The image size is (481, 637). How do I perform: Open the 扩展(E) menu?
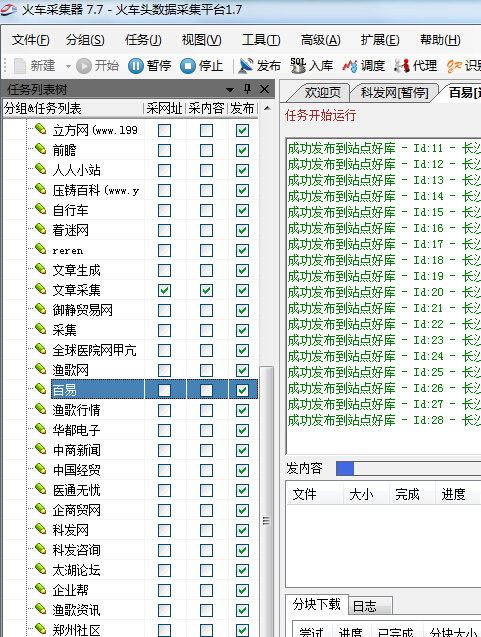click(x=380, y=40)
